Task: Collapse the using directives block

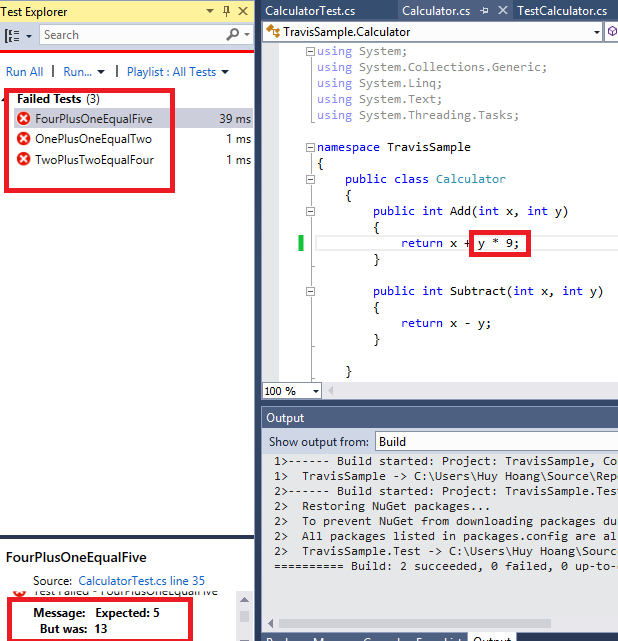Action: (x=309, y=51)
